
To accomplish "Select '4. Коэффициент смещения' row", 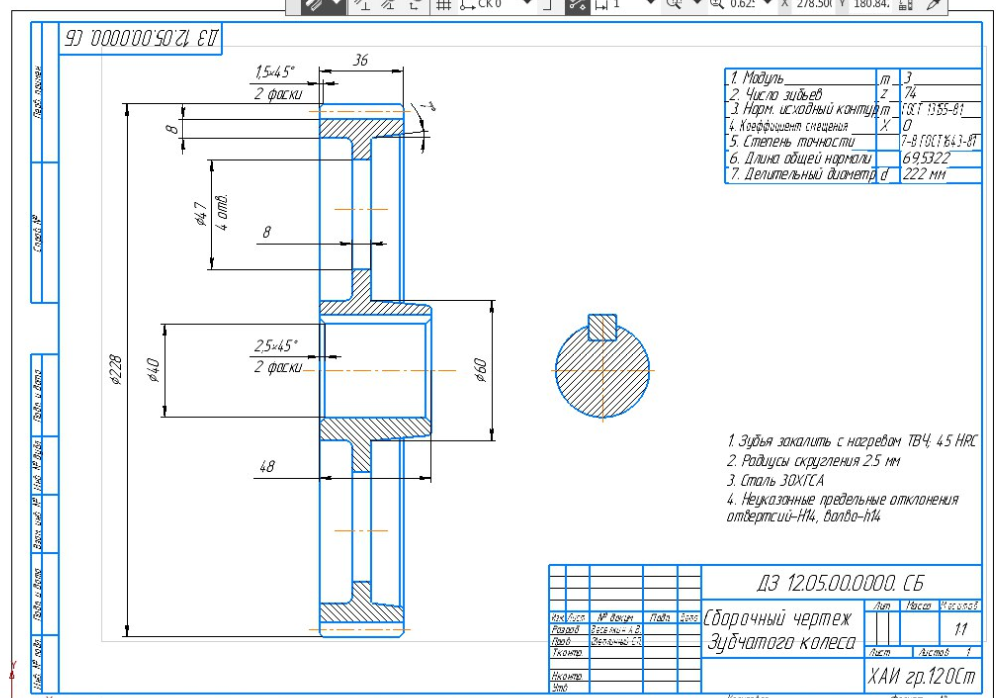I will point(853,125).
